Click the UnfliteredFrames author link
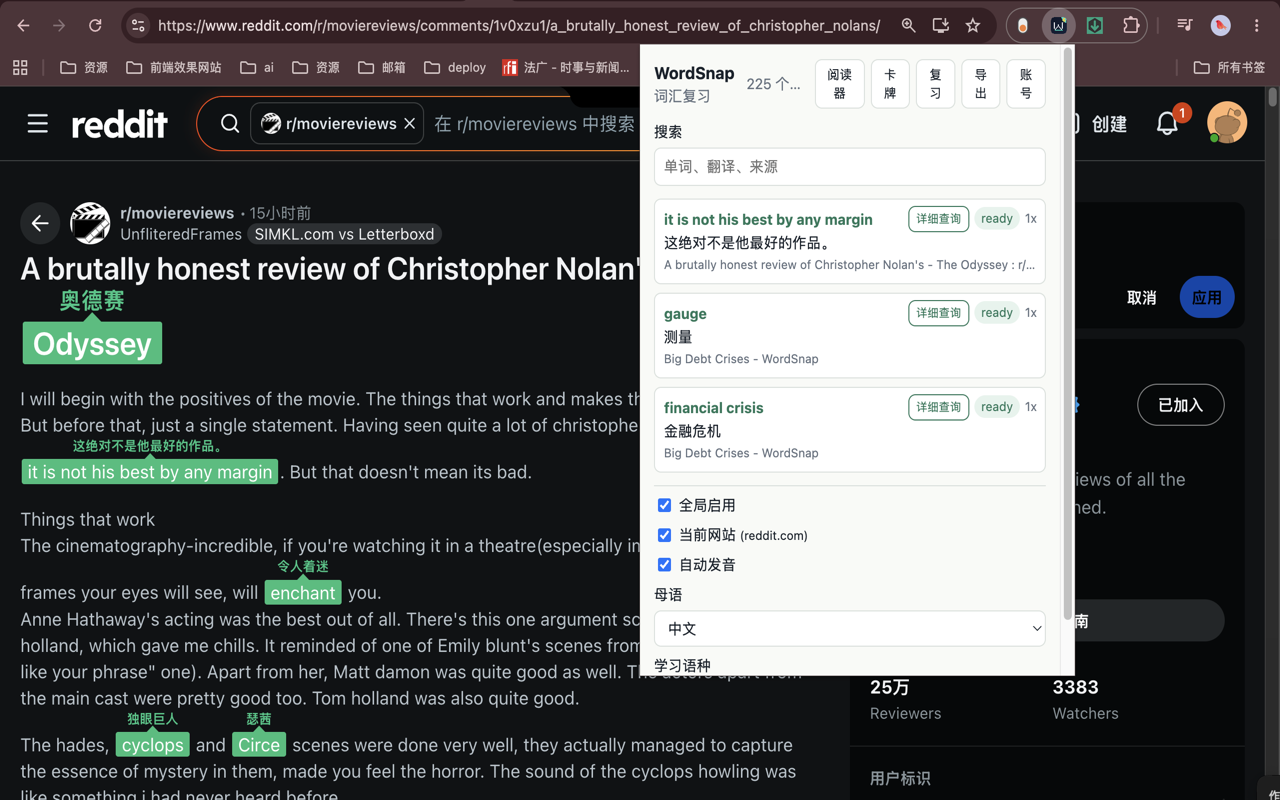Screen dimensions: 1280x800 click(x=181, y=234)
